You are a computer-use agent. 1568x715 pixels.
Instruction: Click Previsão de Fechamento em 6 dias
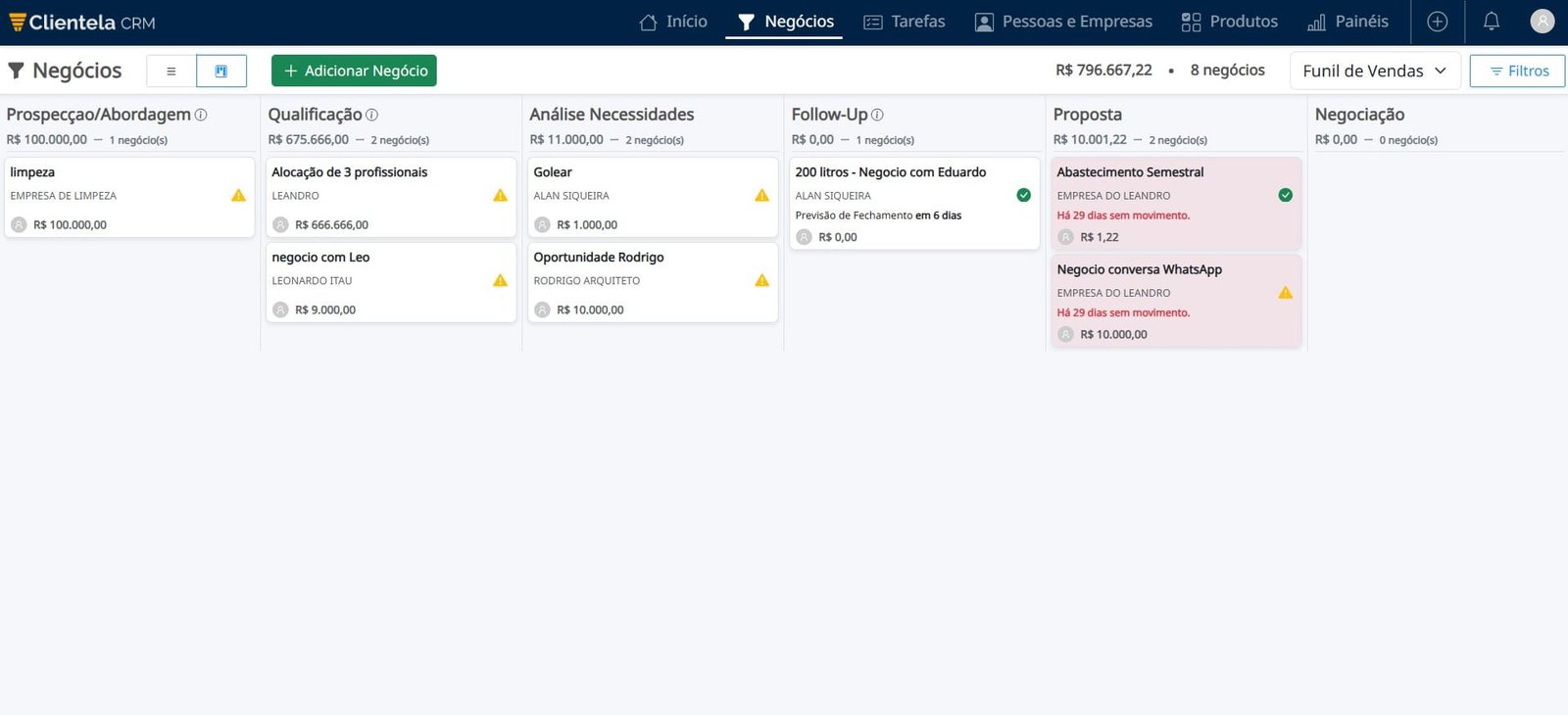[878, 215]
